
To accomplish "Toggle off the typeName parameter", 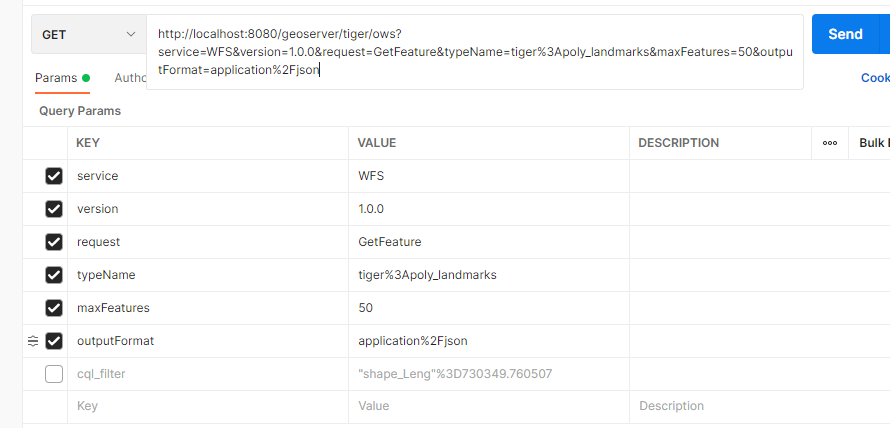I will click(54, 275).
